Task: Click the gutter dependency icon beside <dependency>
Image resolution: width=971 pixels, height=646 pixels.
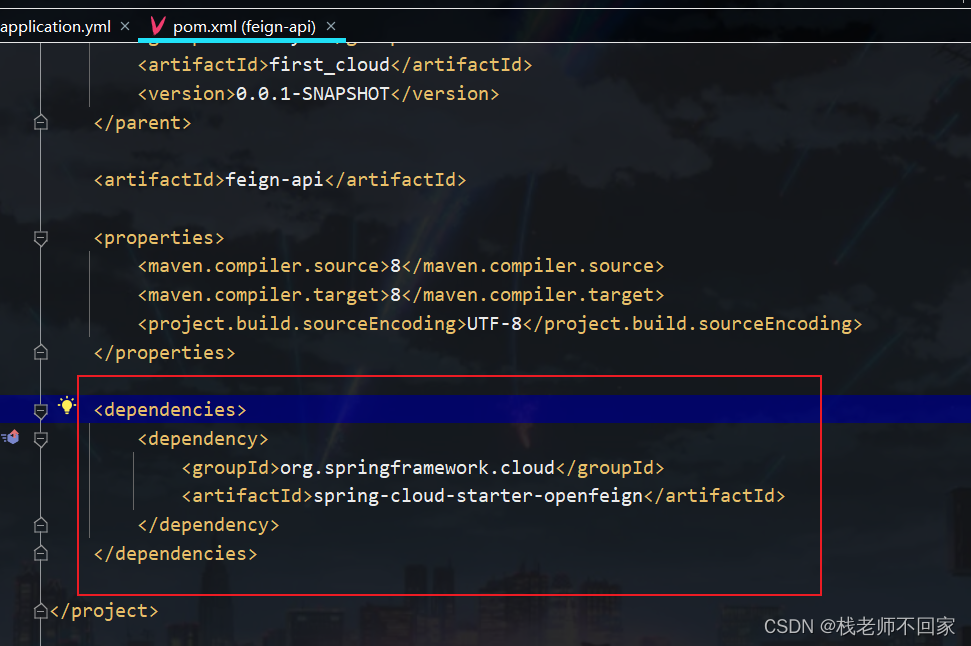Action: [11, 437]
